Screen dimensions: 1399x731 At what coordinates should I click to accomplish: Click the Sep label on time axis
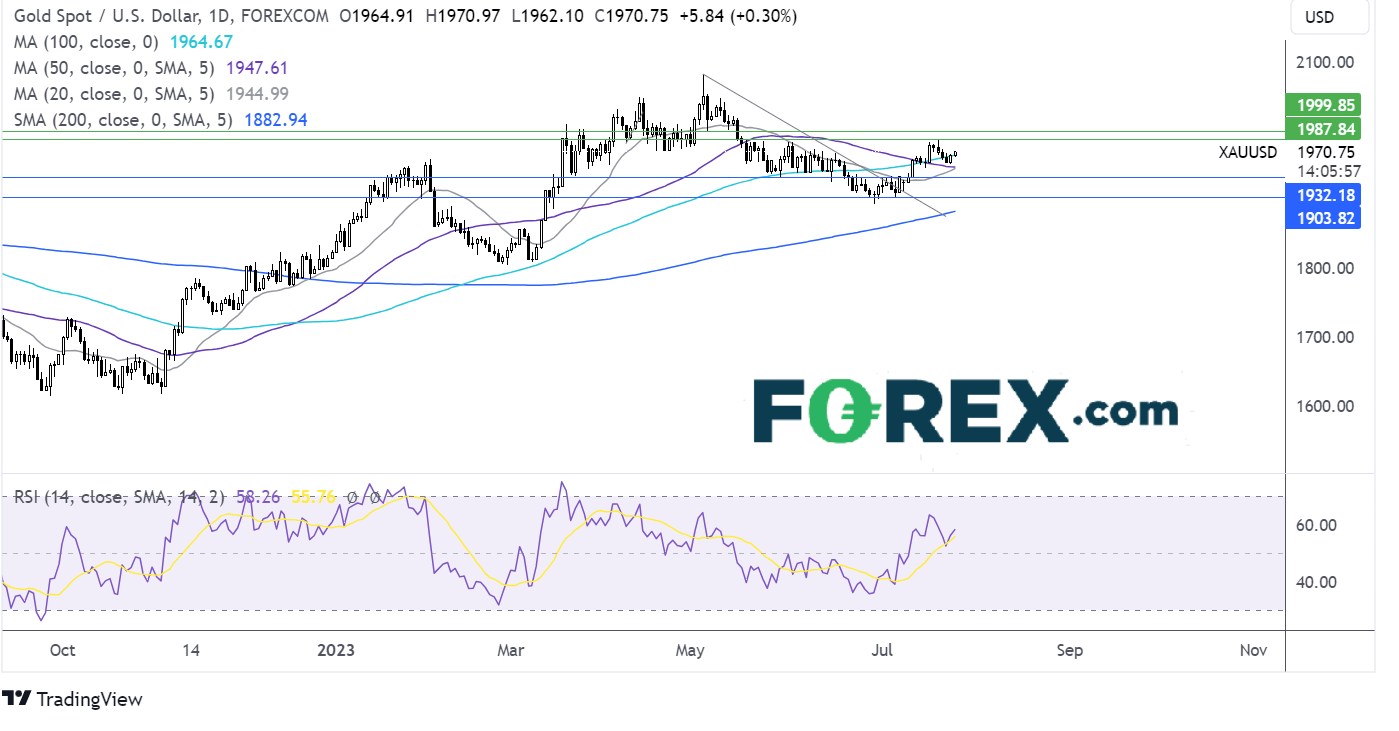(x=1069, y=650)
